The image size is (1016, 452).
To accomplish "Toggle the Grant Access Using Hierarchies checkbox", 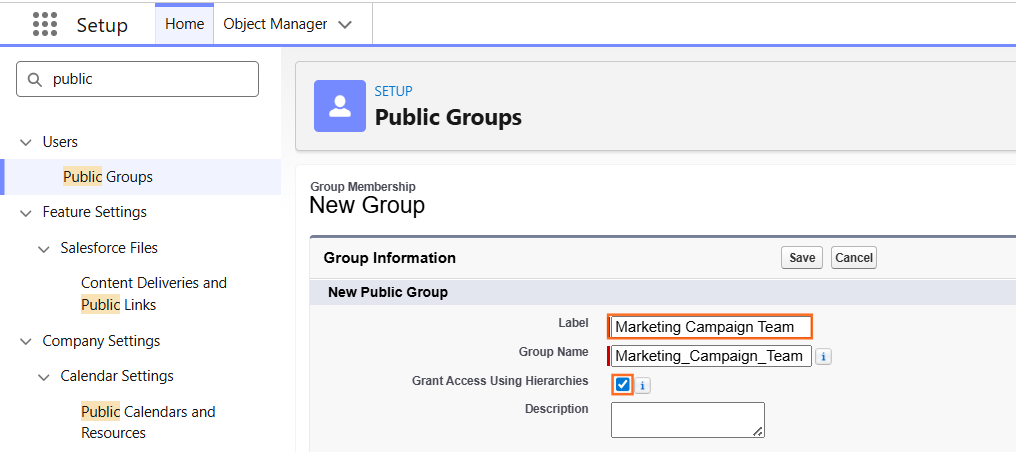I will point(623,385).
